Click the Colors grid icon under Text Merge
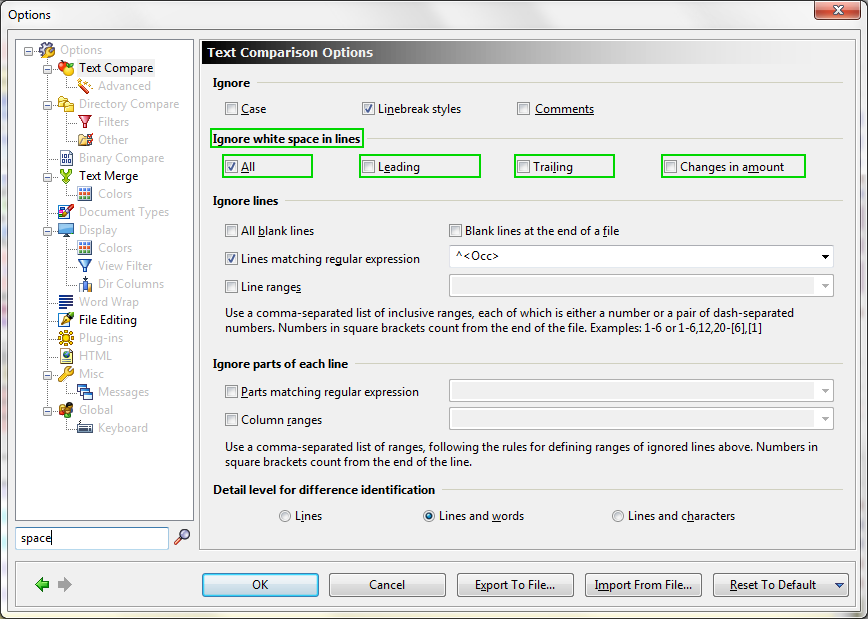 tap(85, 194)
